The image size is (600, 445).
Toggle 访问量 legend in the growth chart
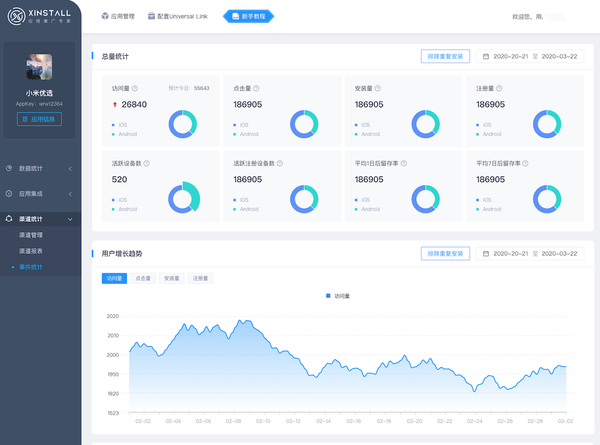338,296
